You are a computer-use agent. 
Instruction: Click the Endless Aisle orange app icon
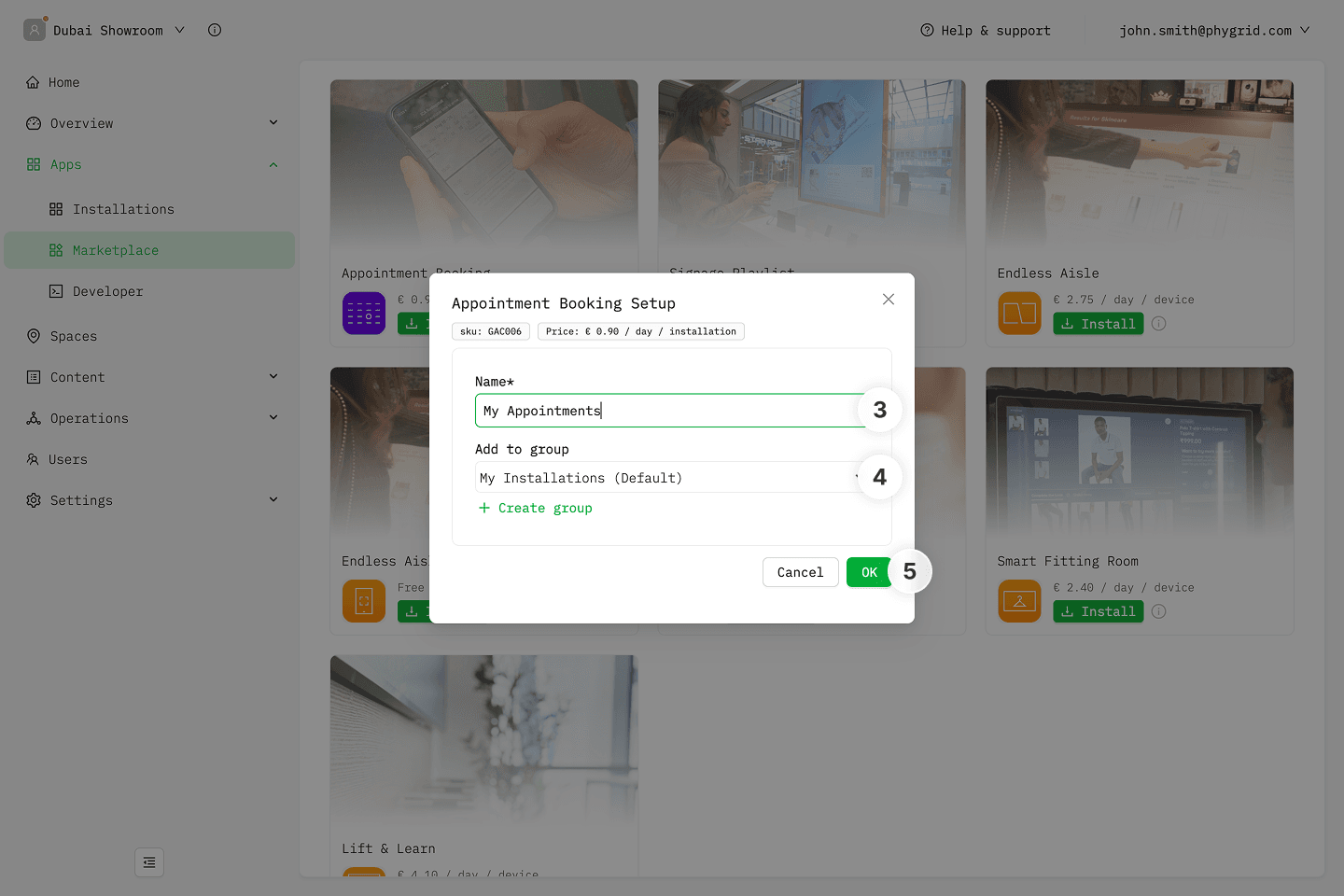click(1019, 314)
